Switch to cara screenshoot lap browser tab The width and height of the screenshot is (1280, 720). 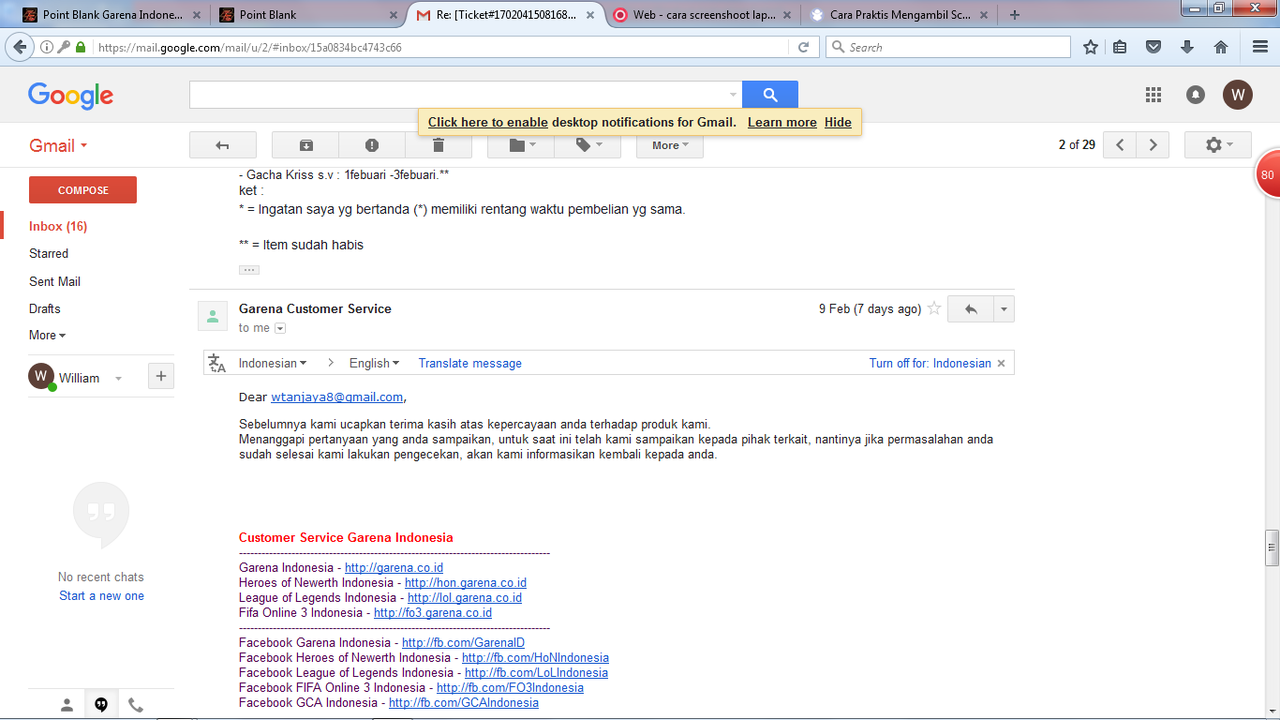pyautogui.click(x=704, y=15)
